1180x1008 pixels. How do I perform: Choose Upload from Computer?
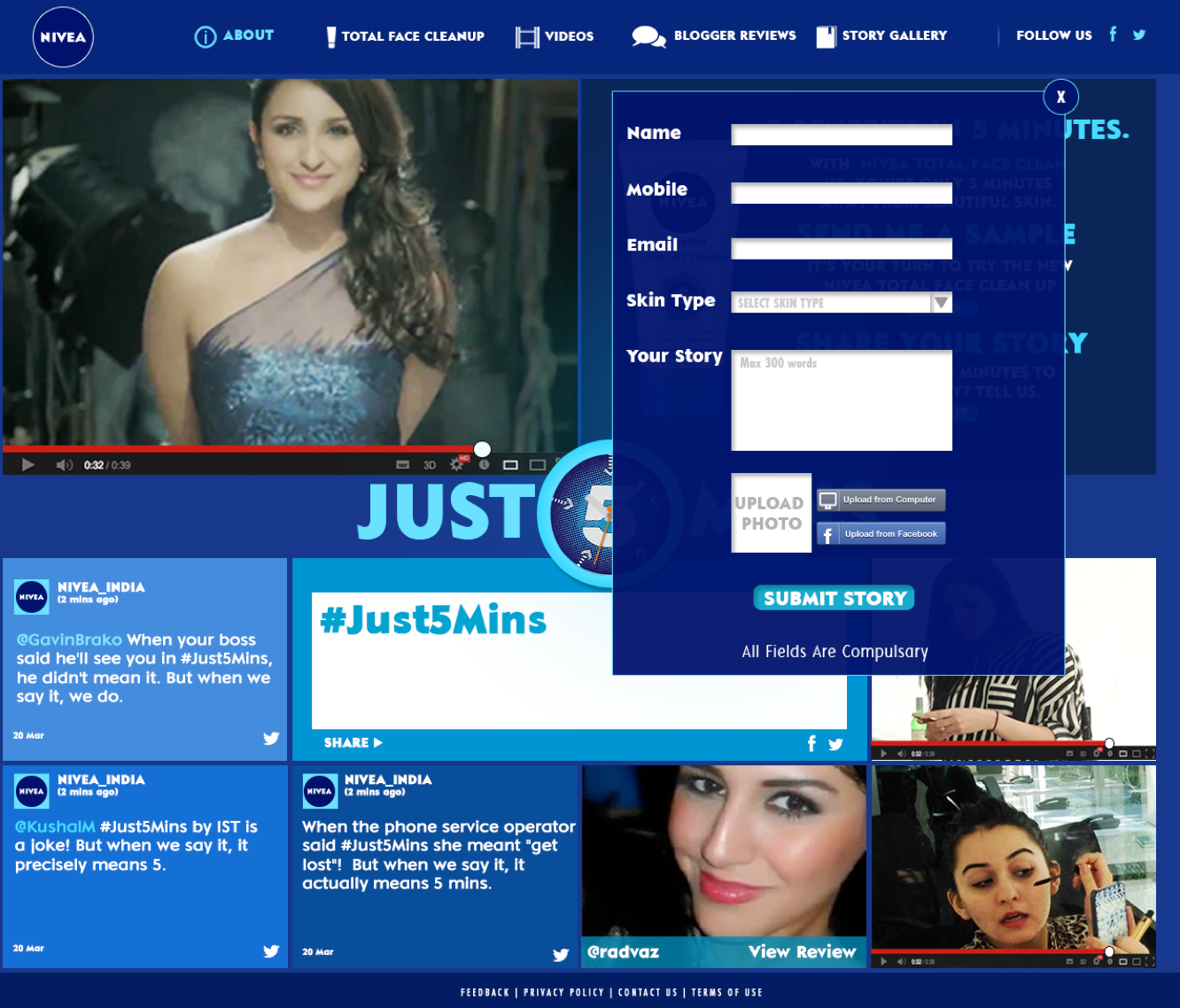[881, 500]
